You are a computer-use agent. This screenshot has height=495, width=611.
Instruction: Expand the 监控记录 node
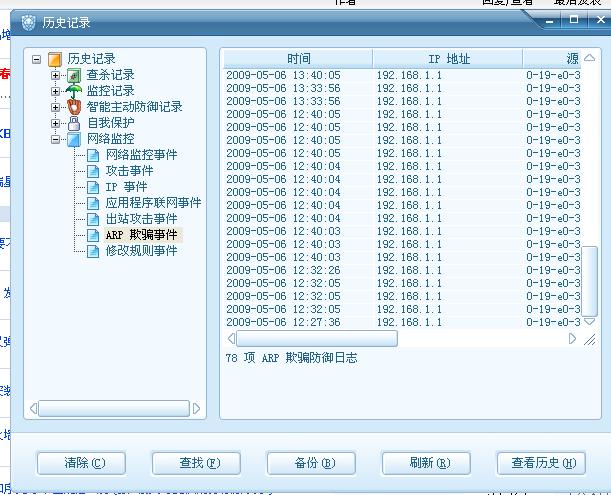55,91
